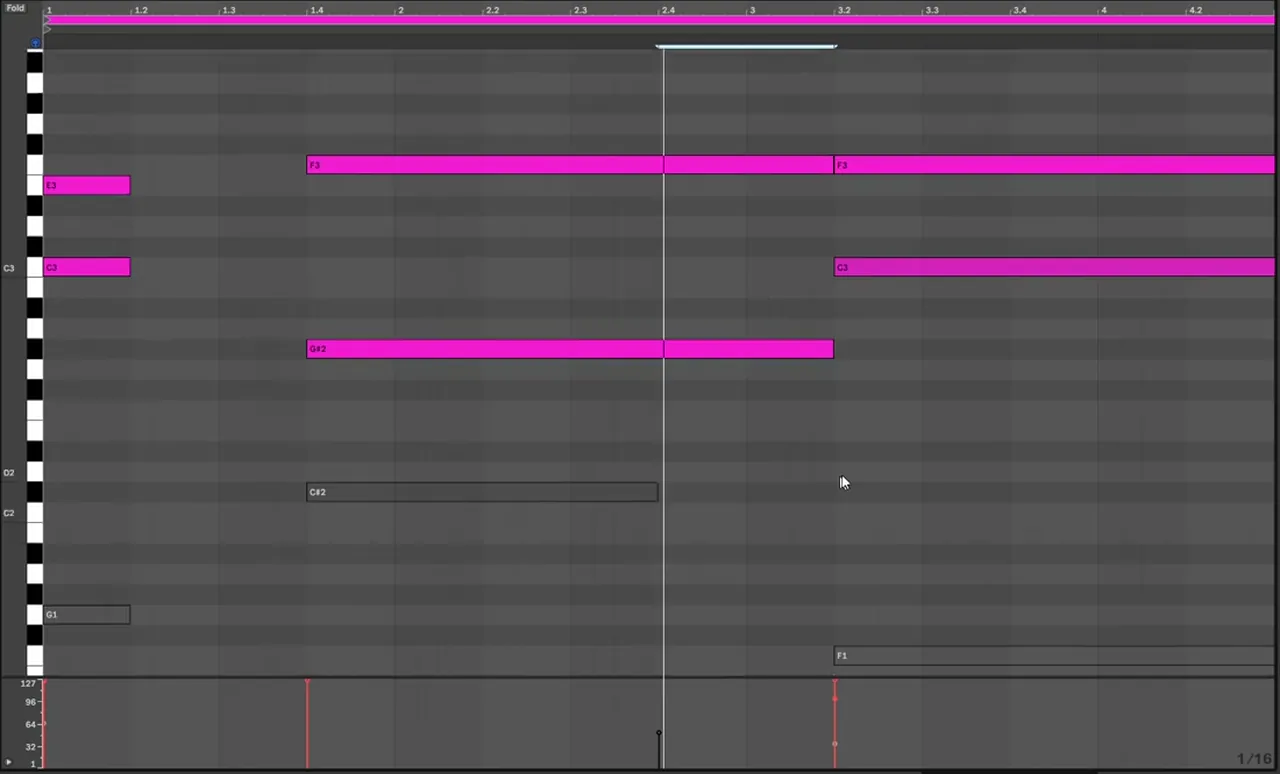Click the 1/16 grid size label

(x=1254, y=759)
